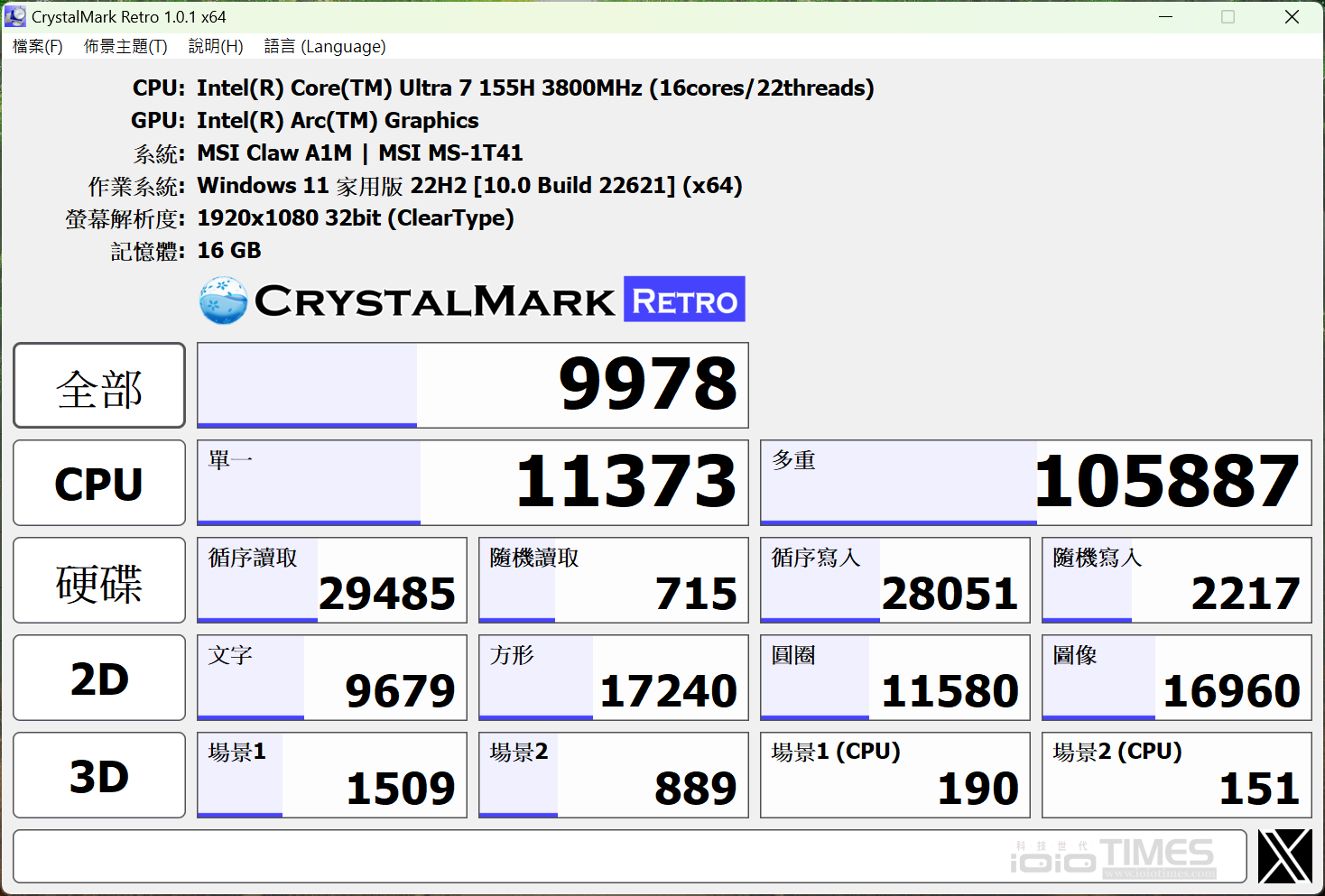Start the 3D benchmark button
Viewport: 1325px width, 896px height.
coord(99,775)
